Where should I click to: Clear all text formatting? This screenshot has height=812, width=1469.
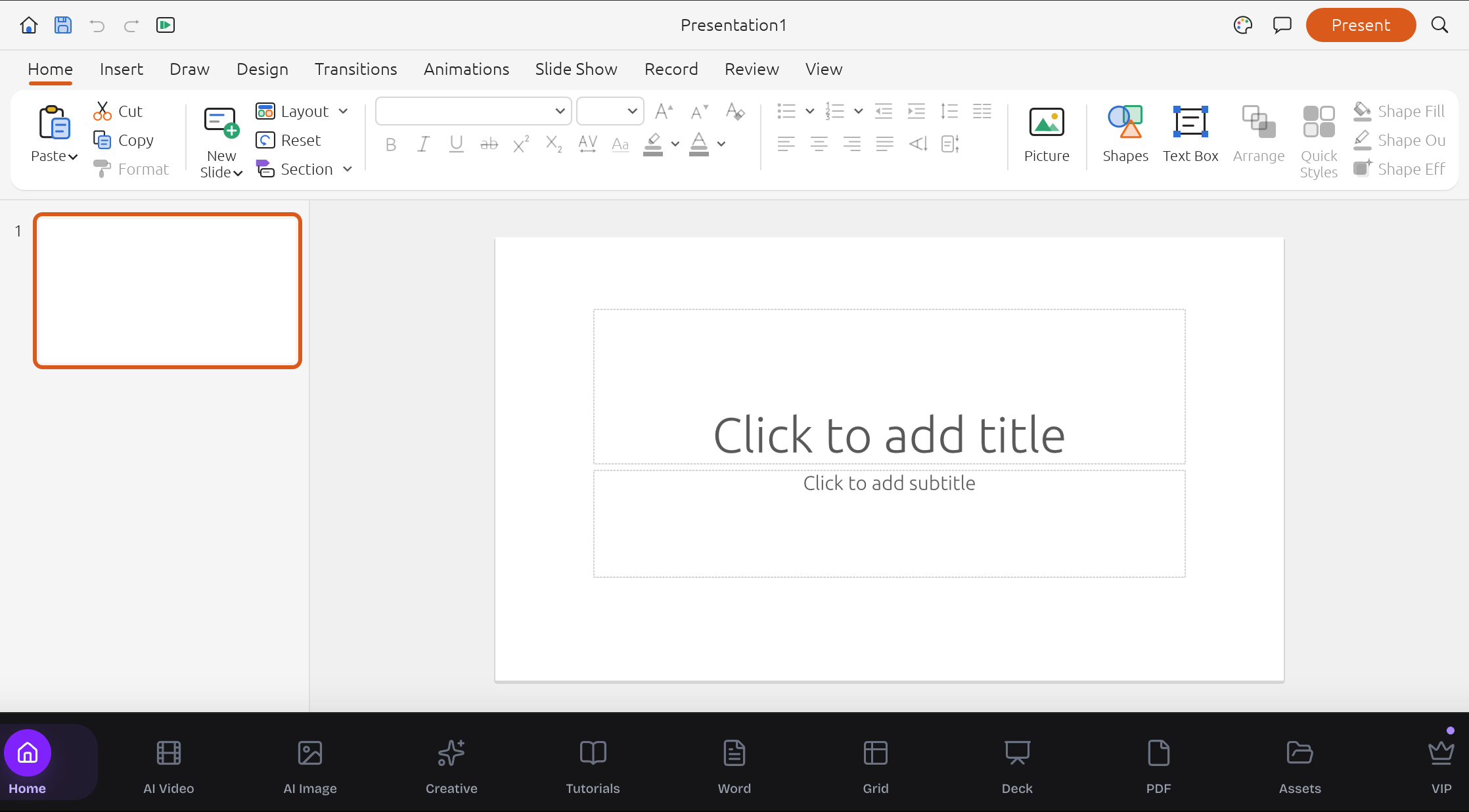(x=735, y=111)
